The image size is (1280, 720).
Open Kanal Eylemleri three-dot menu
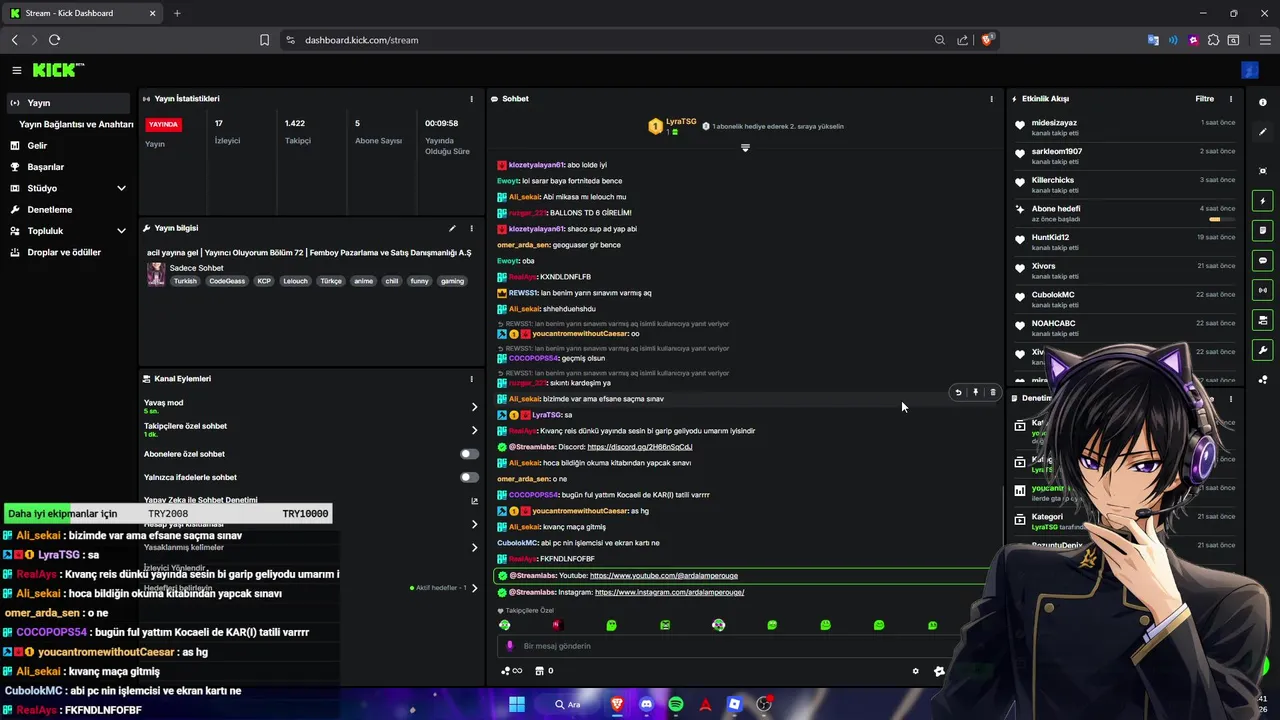tap(472, 379)
